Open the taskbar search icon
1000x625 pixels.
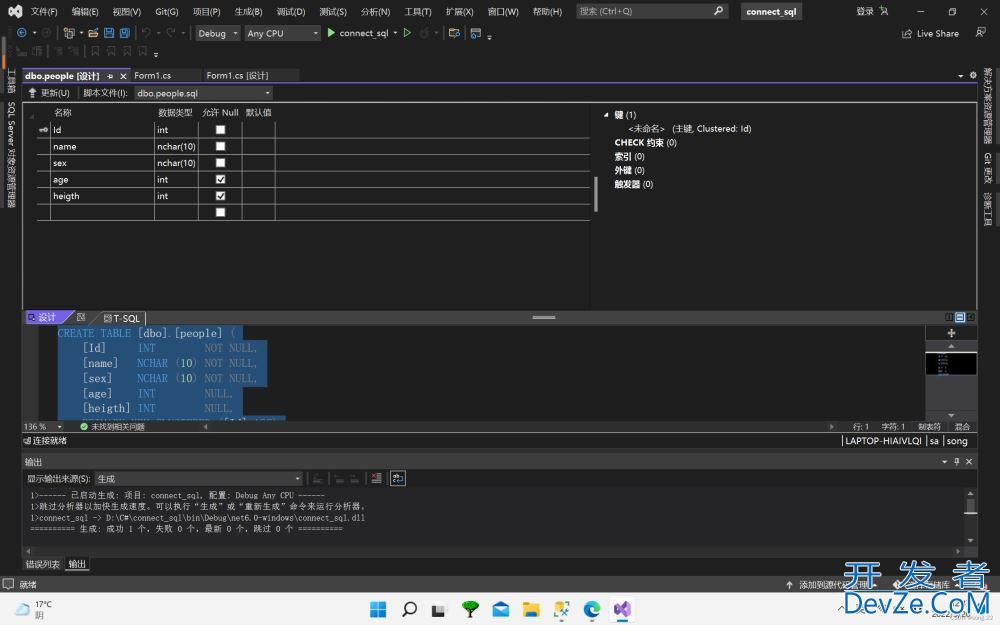tap(409, 609)
